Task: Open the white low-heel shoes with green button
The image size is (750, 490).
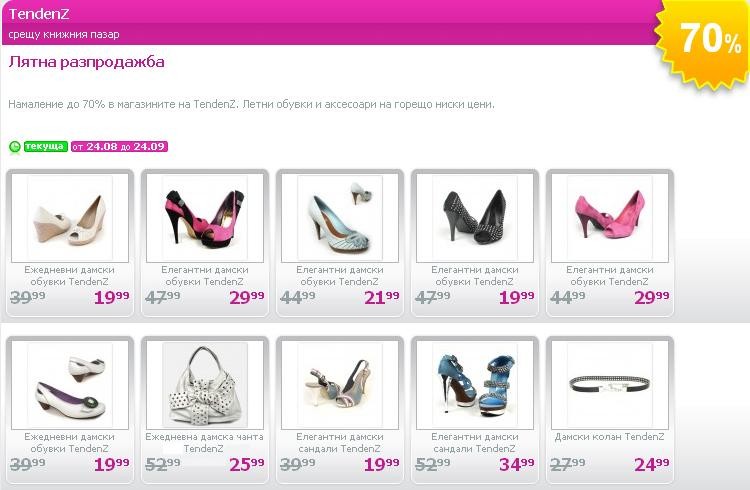Action: coord(70,385)
